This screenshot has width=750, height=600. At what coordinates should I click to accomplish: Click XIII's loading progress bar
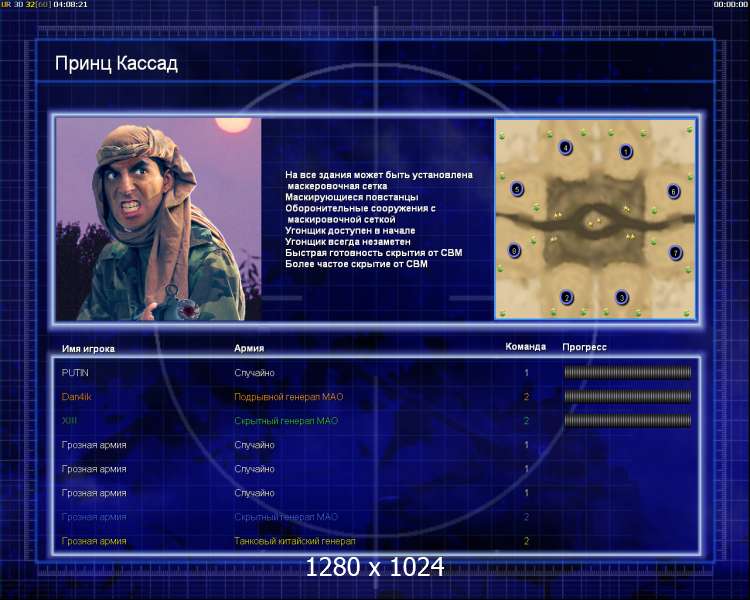point(628,421)
